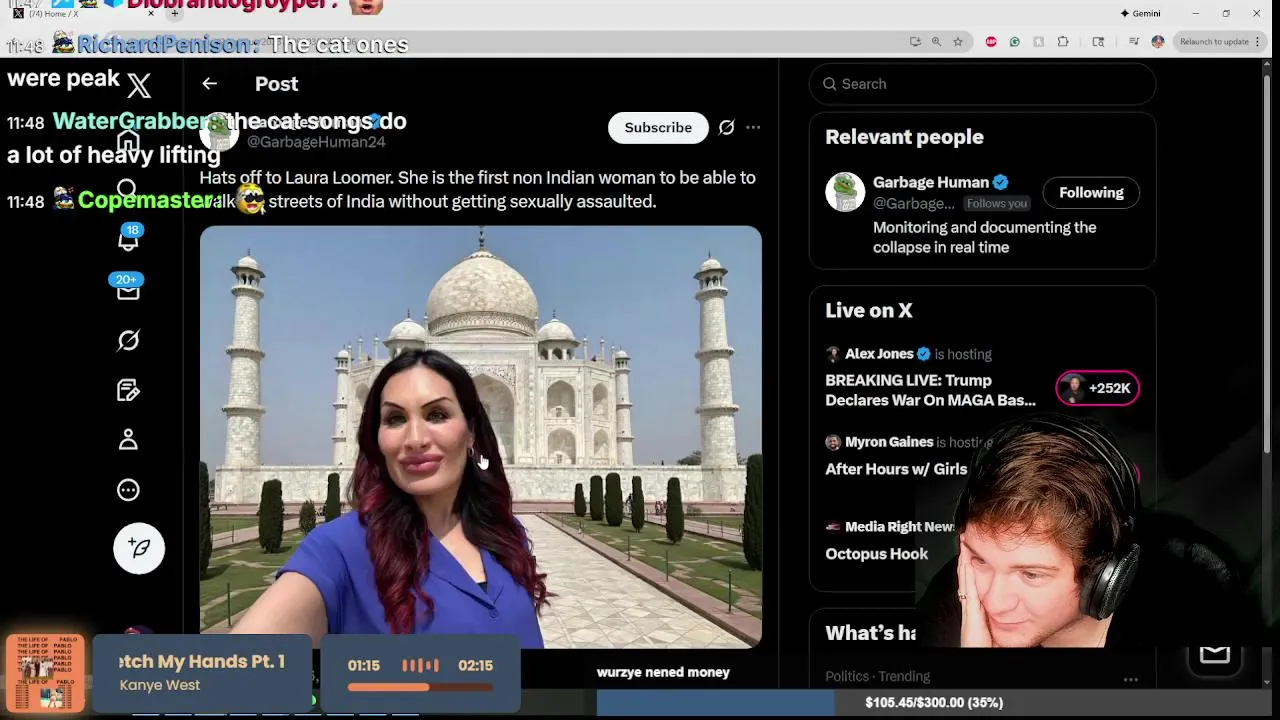
Task: Click the install app icon in address bar
Action: [915, 41]
